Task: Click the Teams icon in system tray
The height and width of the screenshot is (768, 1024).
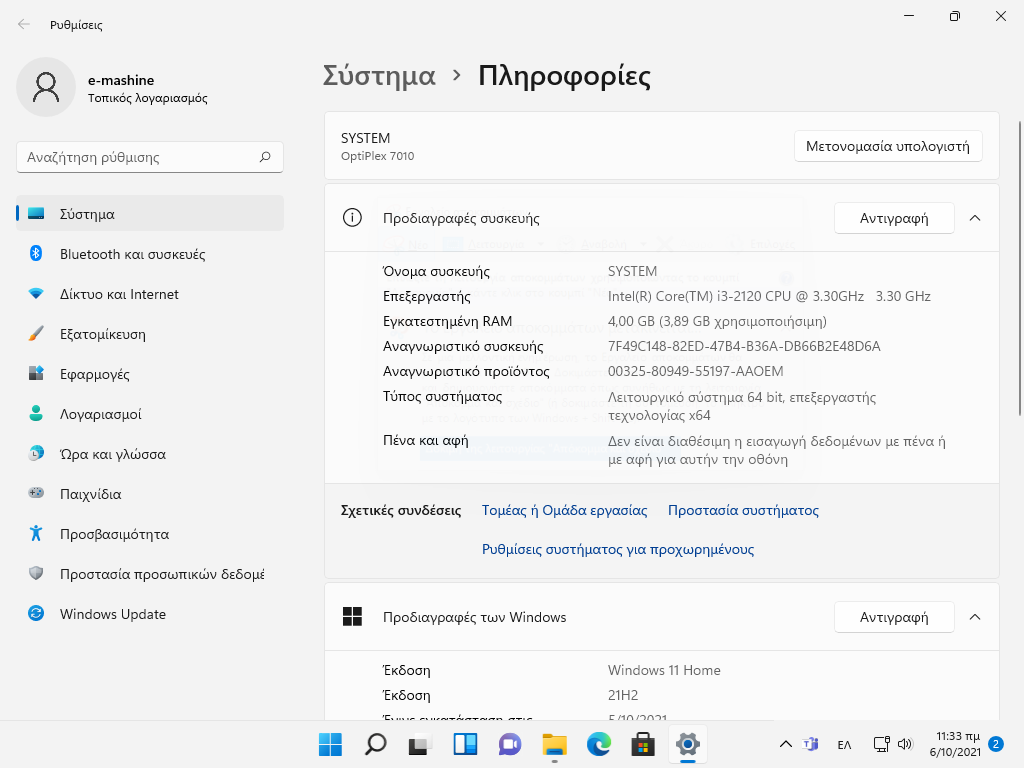Action: click(x=811, y=744)
